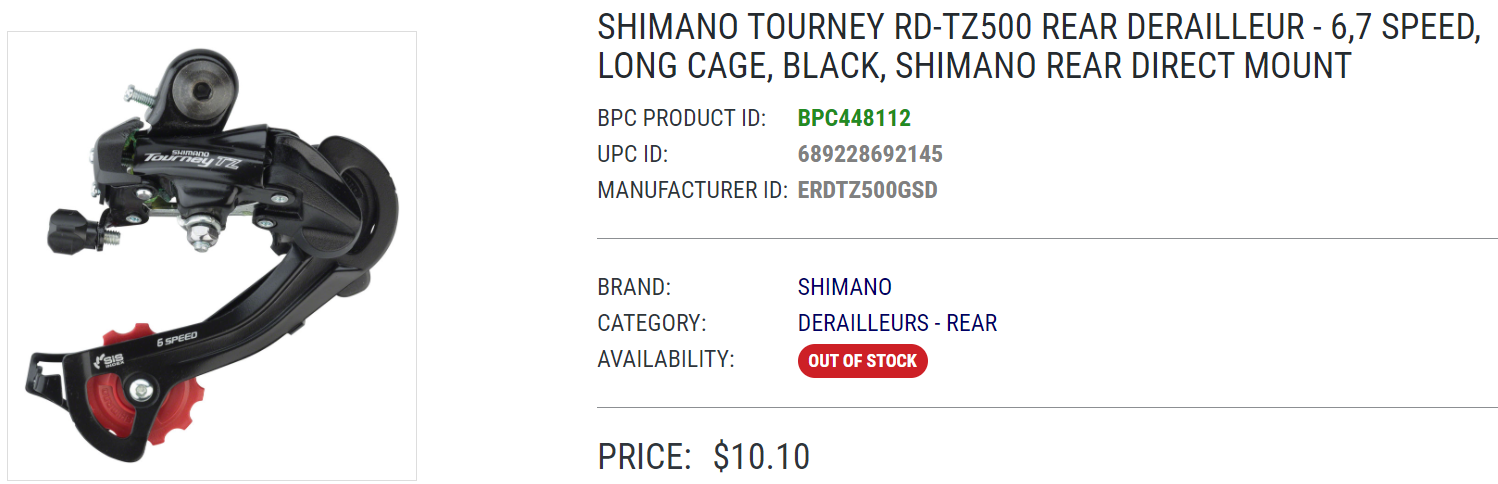Click the green BPC448112 product ID
1498x484 pixels.
click(854, 118)
